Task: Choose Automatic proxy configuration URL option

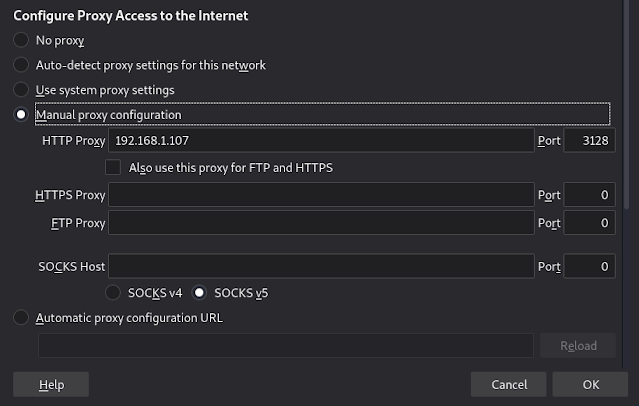Action: 21,318
